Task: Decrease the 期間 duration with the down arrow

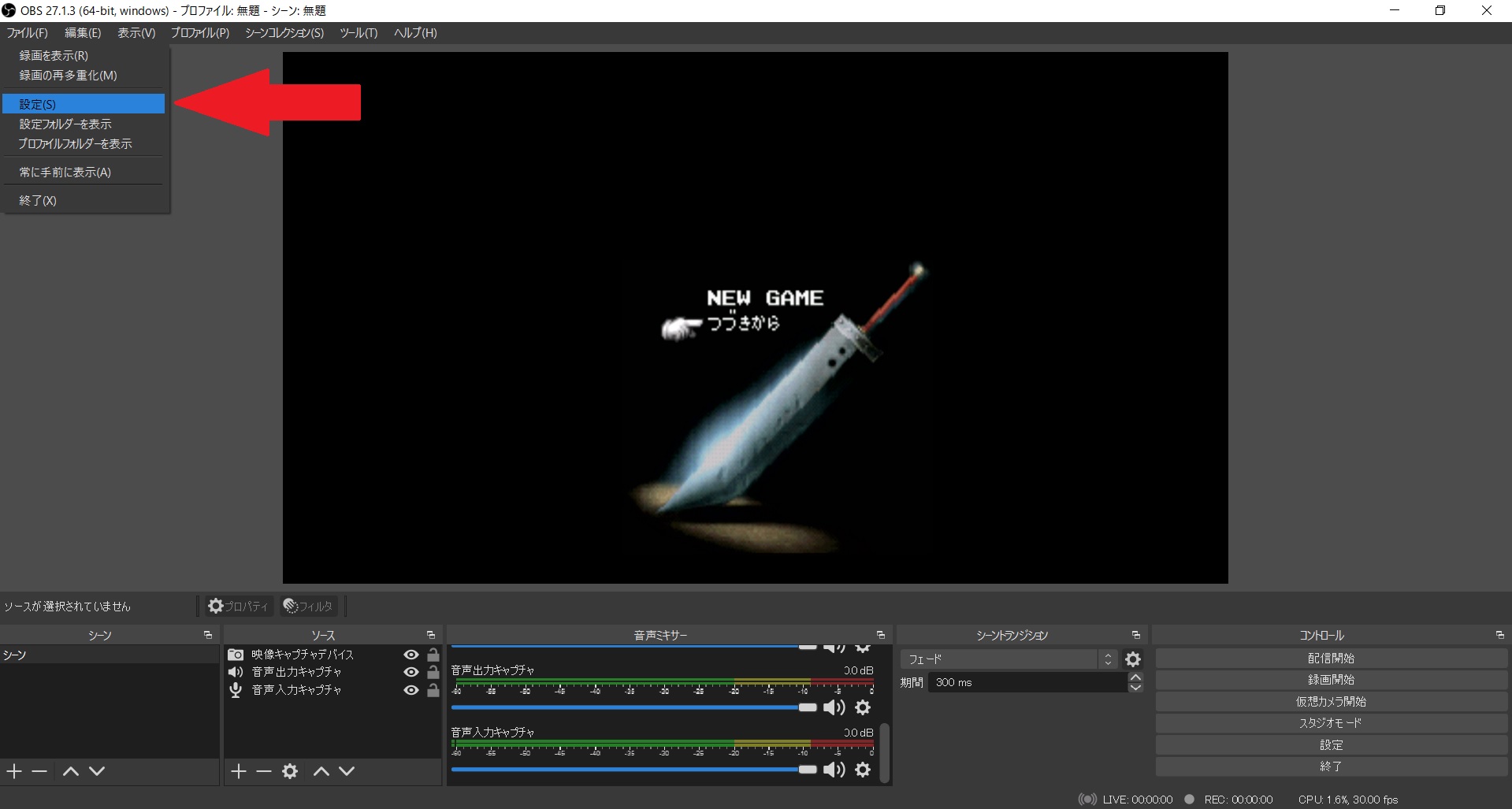Action: point(1135,688)
